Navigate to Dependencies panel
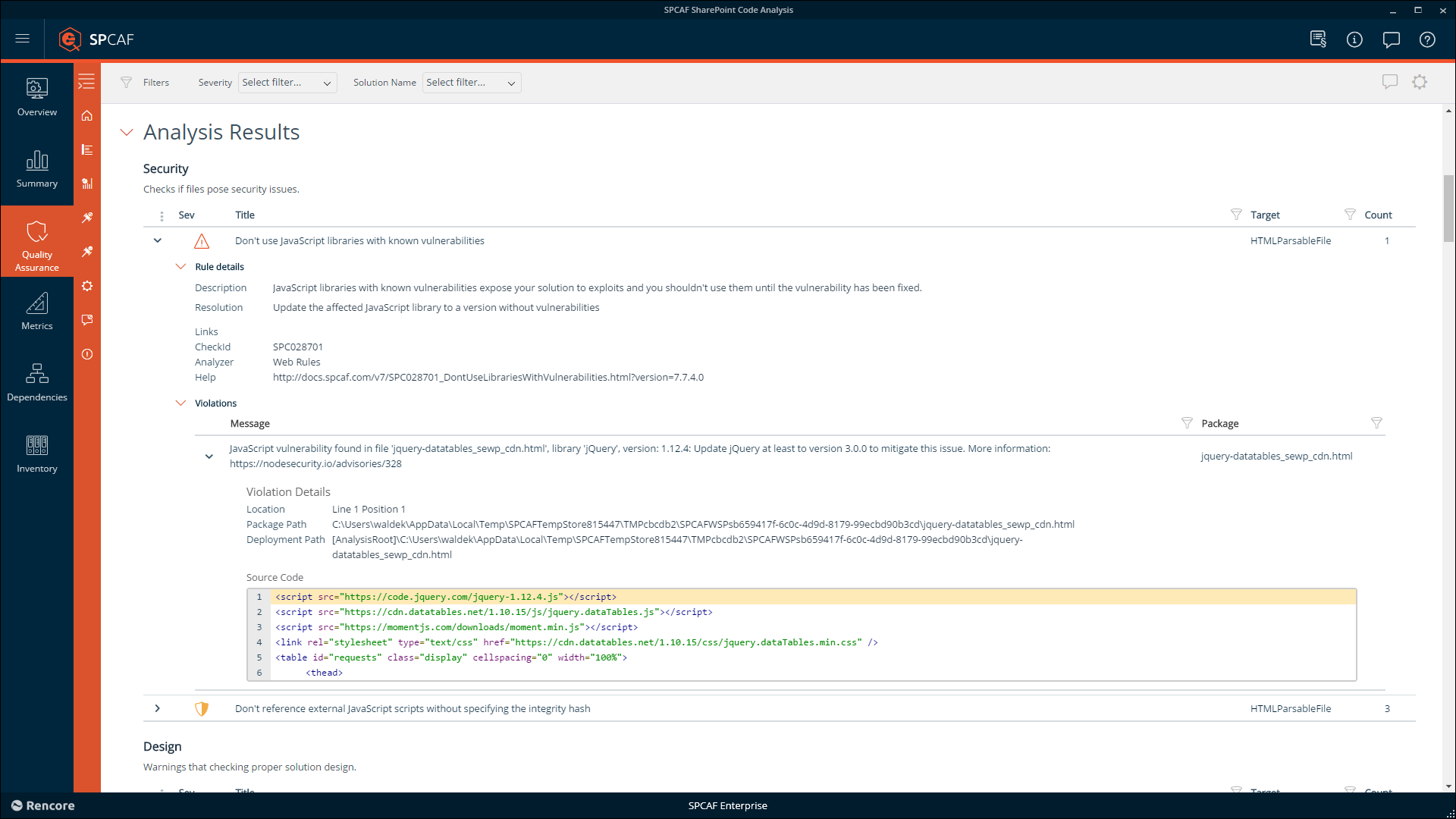The image size is (1456, 819). click(x=37, y=383)
